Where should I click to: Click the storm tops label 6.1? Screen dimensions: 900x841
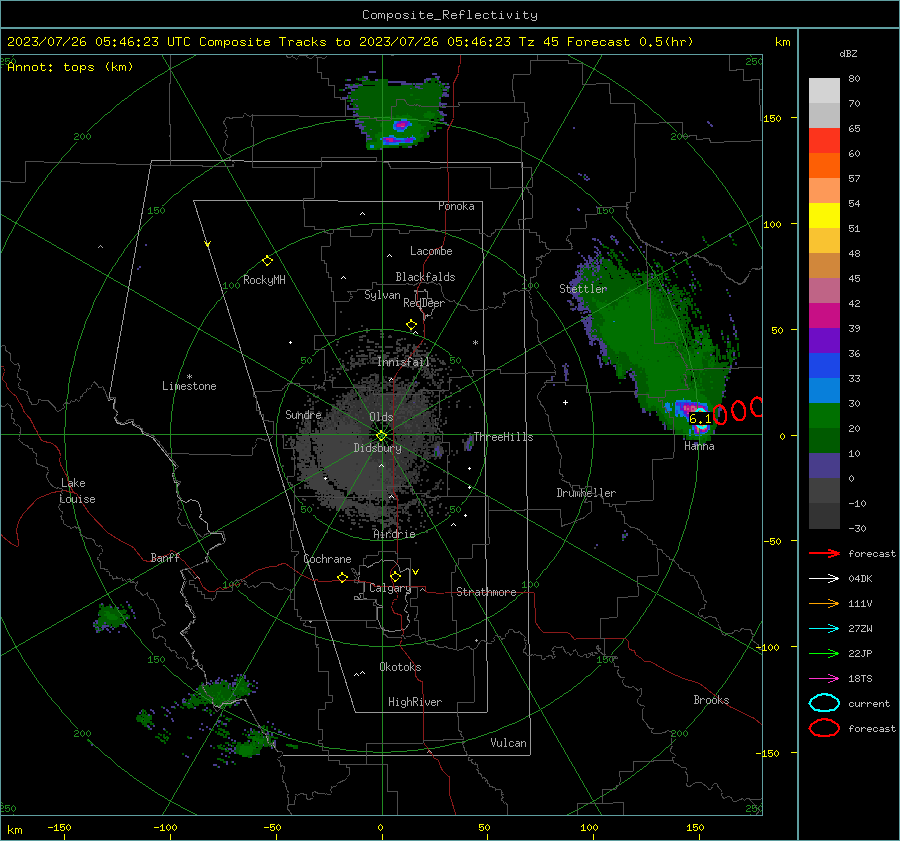click(700, 419)
